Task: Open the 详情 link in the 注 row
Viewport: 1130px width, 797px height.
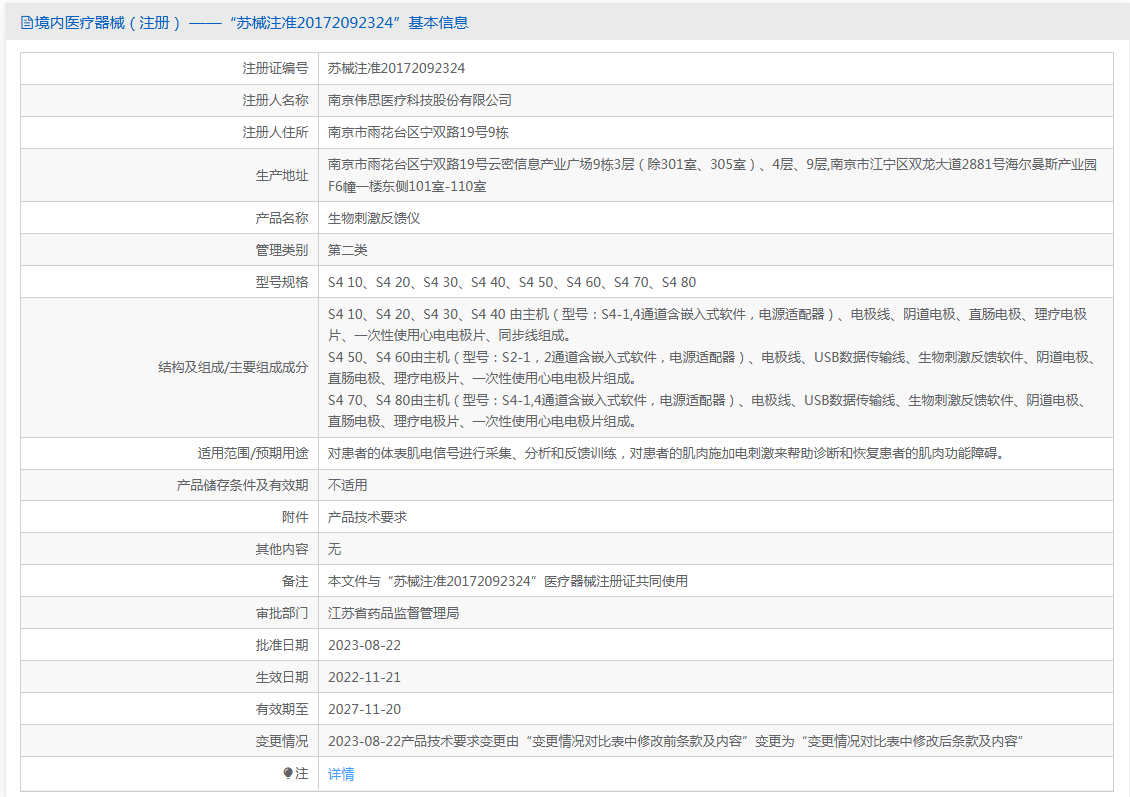Action: 341,774
